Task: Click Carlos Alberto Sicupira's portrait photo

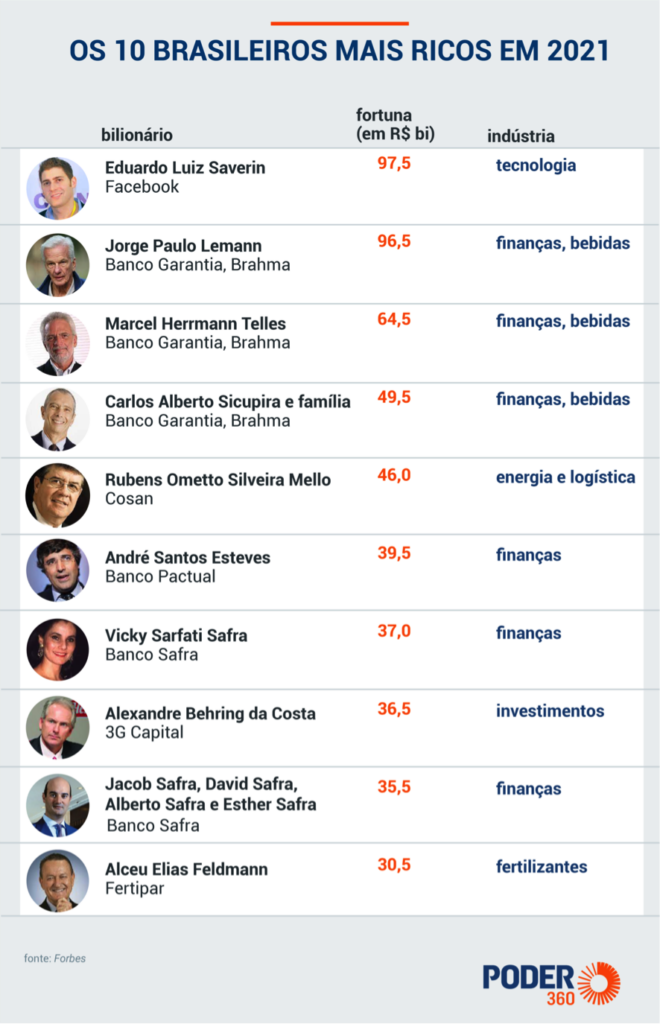Action: (57, 420)
